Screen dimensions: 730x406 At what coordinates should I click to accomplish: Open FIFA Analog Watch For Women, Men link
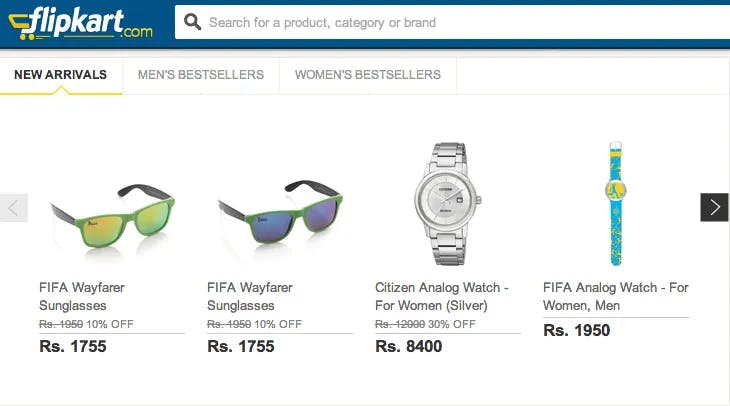[x=615, y=297]
